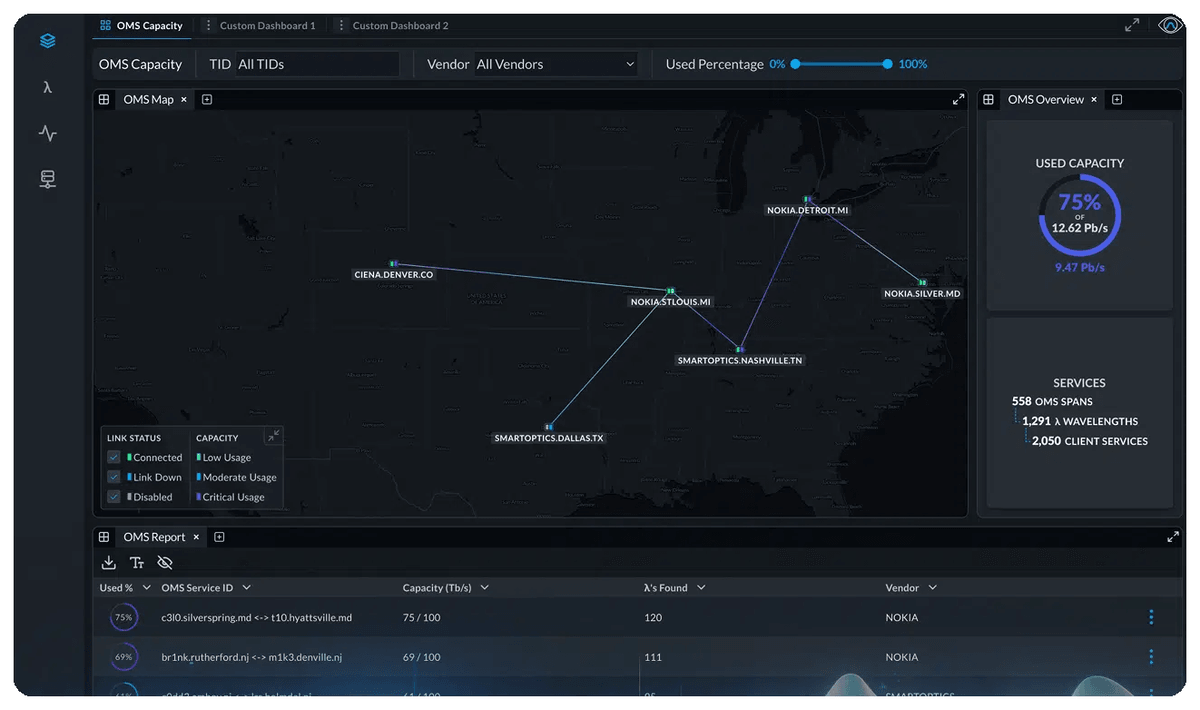The height and width of the screenshot is (710, 1200).
Task: Open Custom Dashboard 1 tab options dots
Action: (x=208, y=25)
